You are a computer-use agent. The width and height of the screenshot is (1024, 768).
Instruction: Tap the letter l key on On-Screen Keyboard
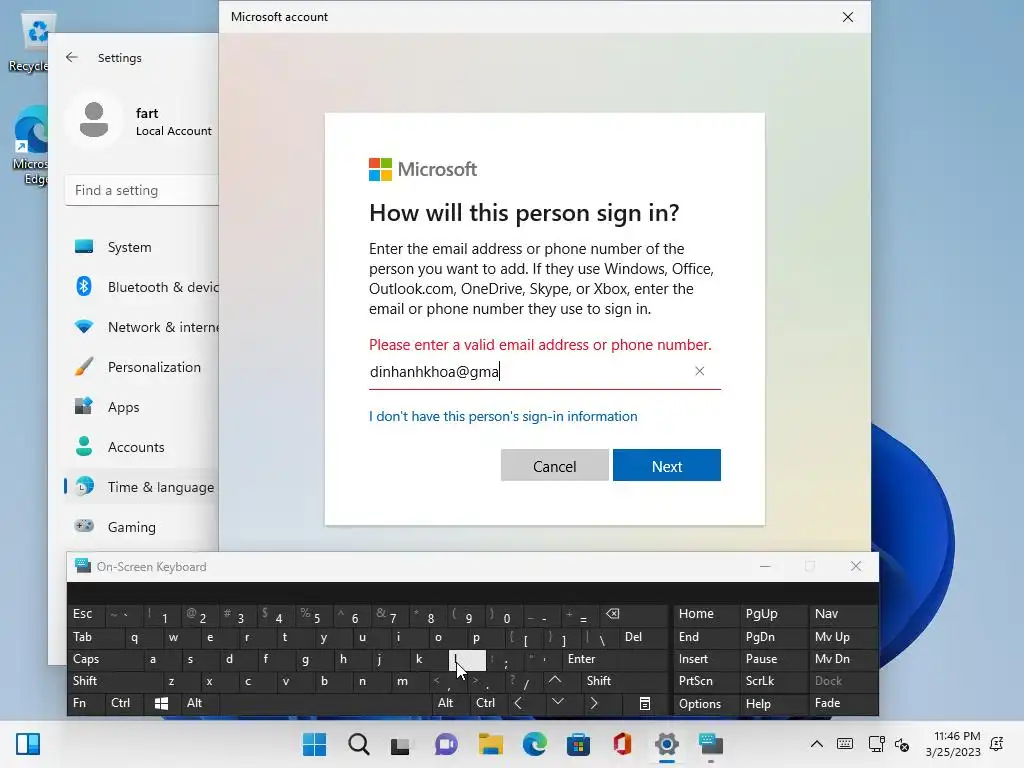point(468,660)
